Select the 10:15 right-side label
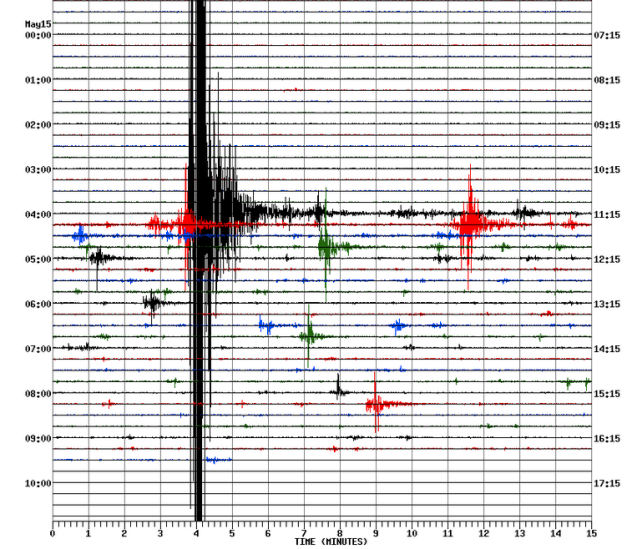Viewport: 632px width, 549px height. tap(607, 170)
